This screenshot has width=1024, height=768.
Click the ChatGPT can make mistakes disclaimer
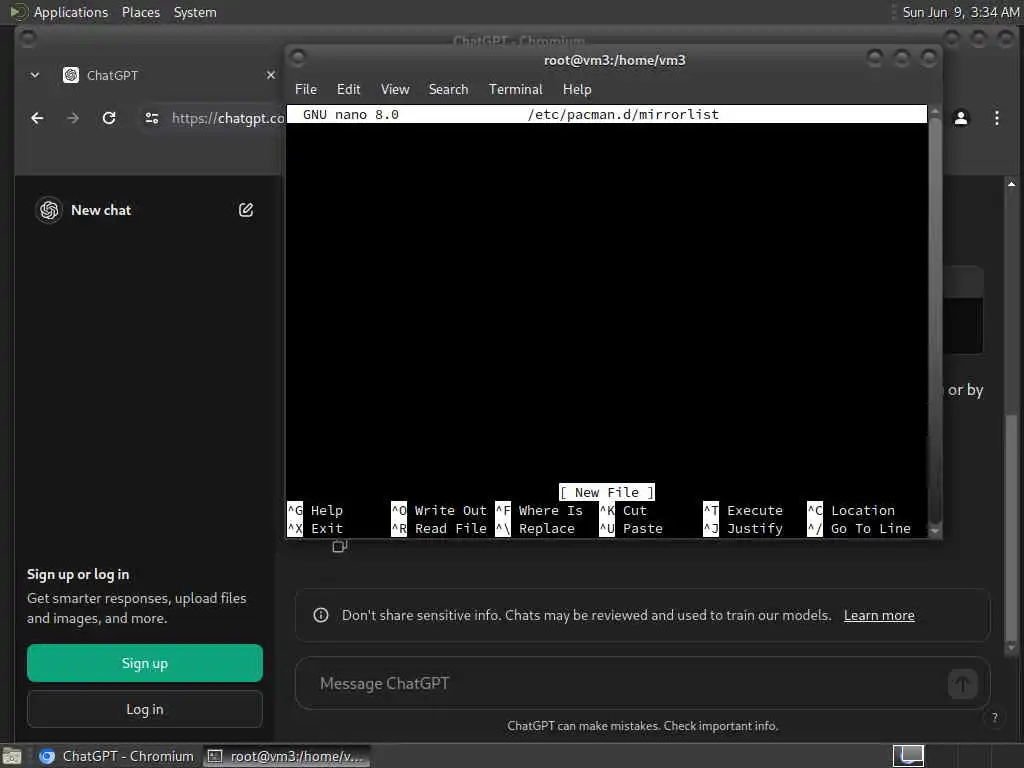pyautogui.click(x=643, y=726)
